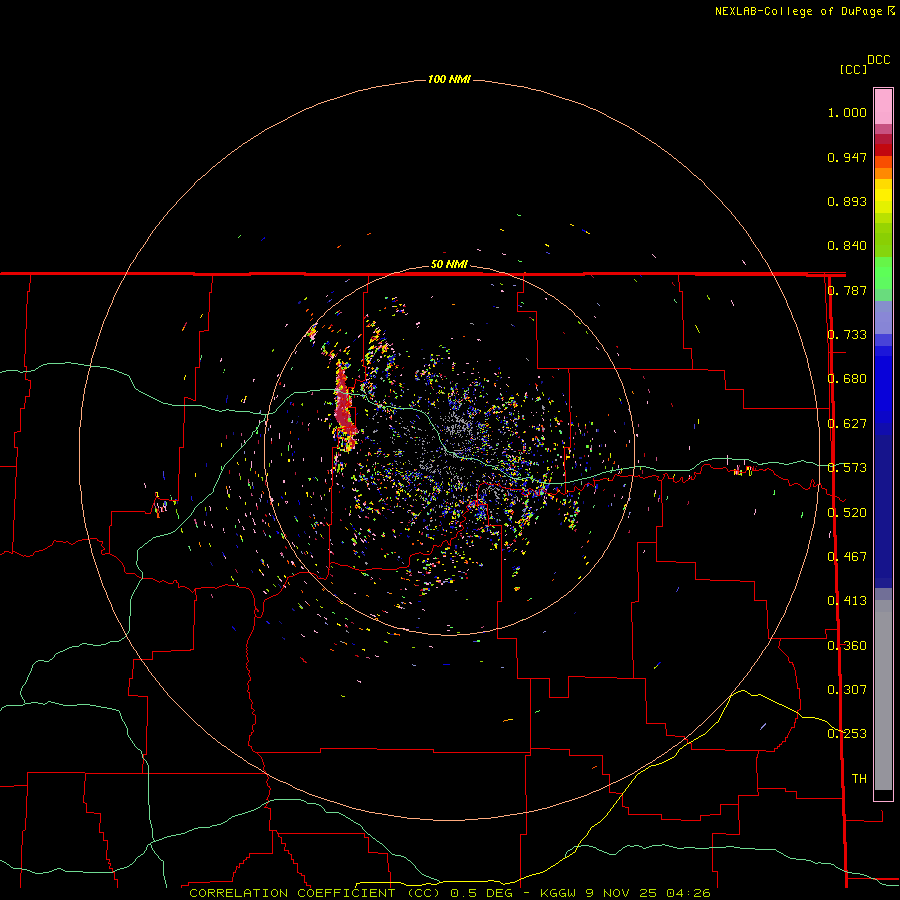The width and height of the screenshot is (900, 900).
Task: Click the 1.000 legend value
Action: pos(847,112)
